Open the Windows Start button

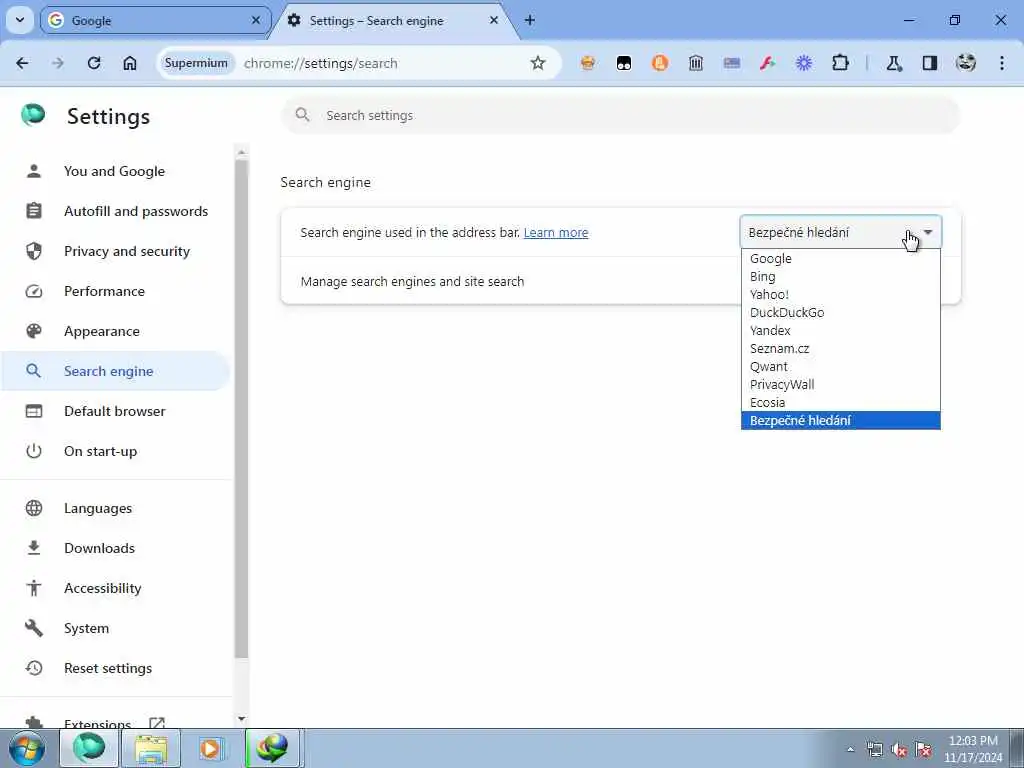(x=26, y=748)
